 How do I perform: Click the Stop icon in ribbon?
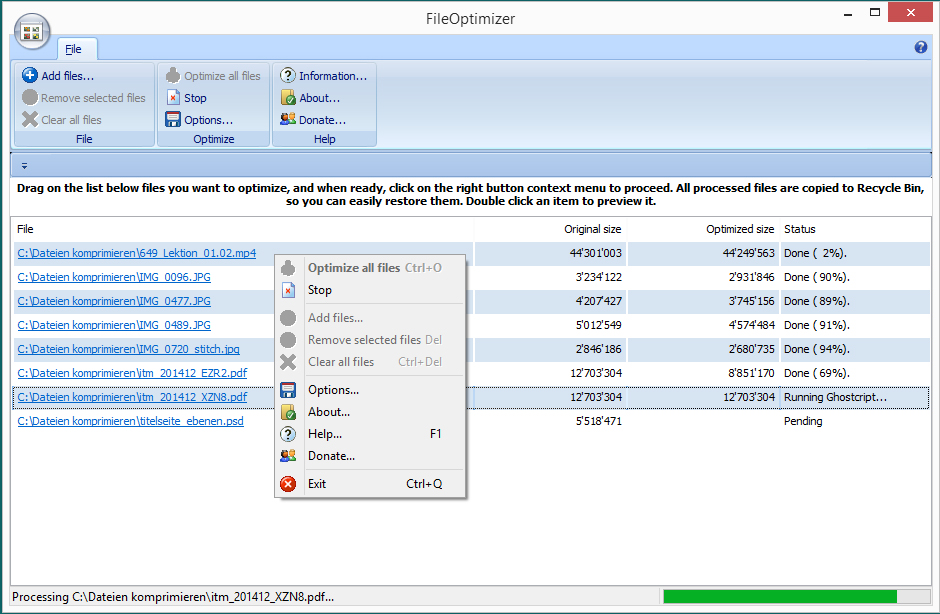tap(173, 97)
